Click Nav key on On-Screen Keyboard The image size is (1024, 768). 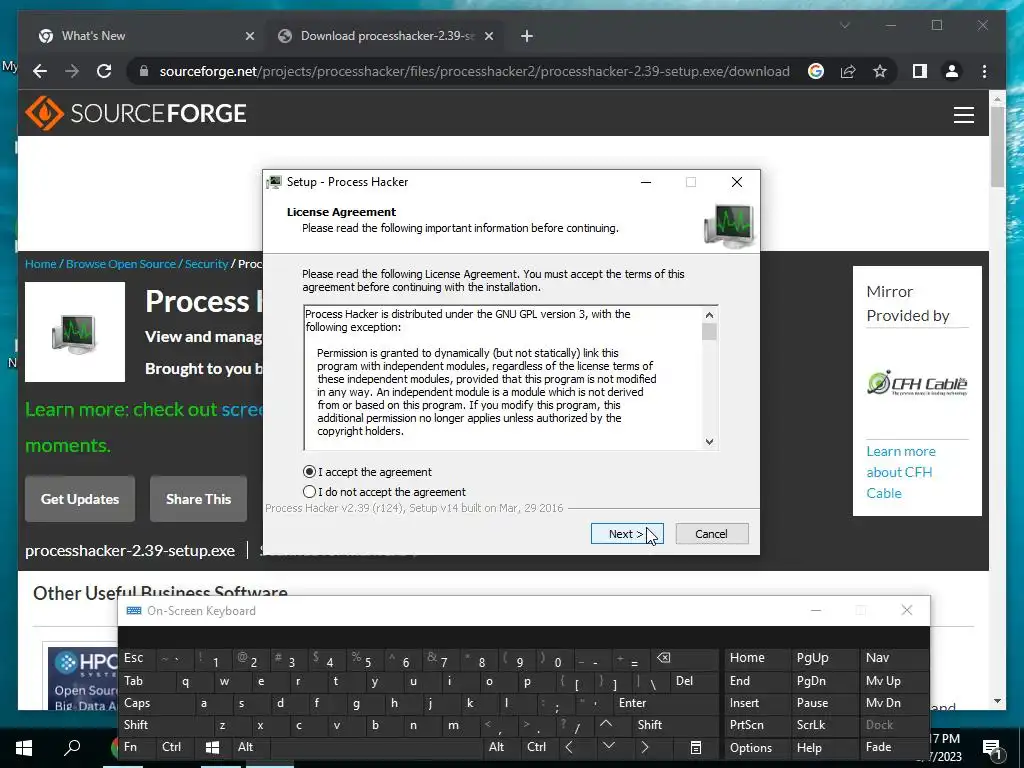893,658
